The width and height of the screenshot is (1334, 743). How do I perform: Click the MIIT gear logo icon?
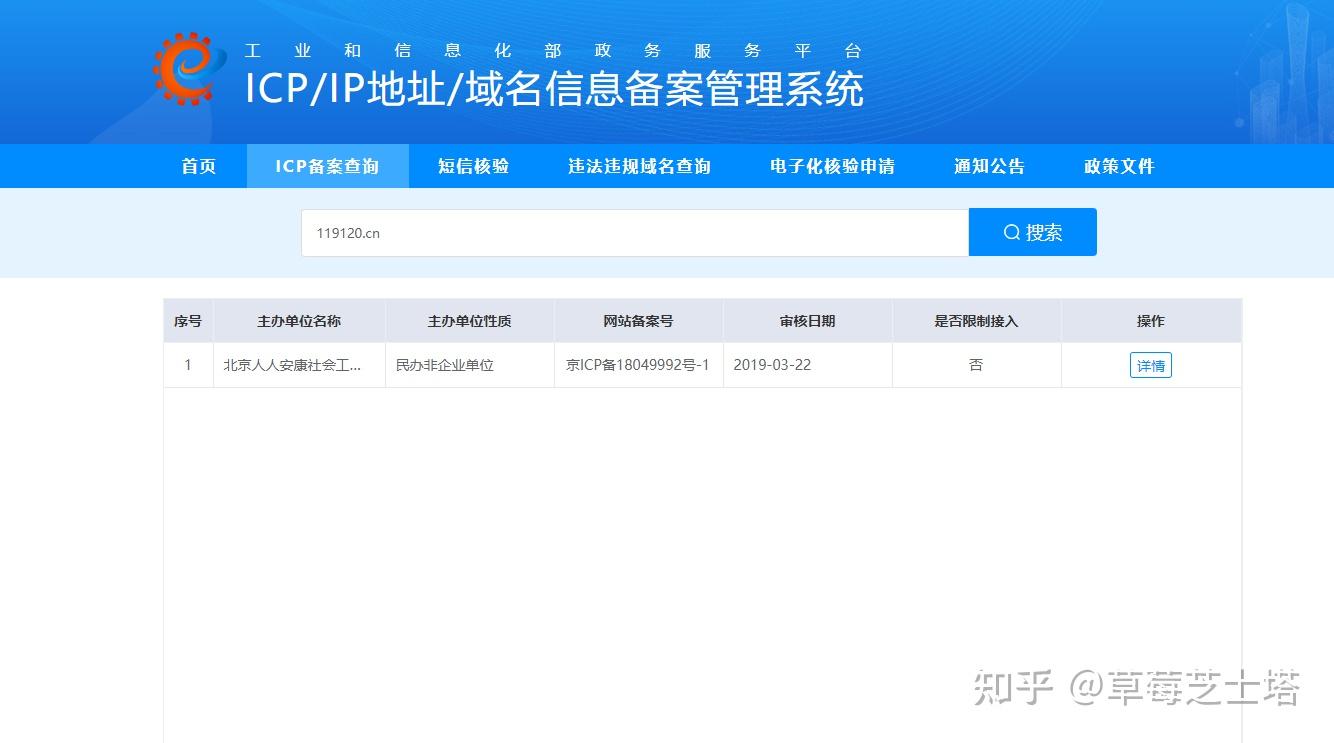point(190,69)
